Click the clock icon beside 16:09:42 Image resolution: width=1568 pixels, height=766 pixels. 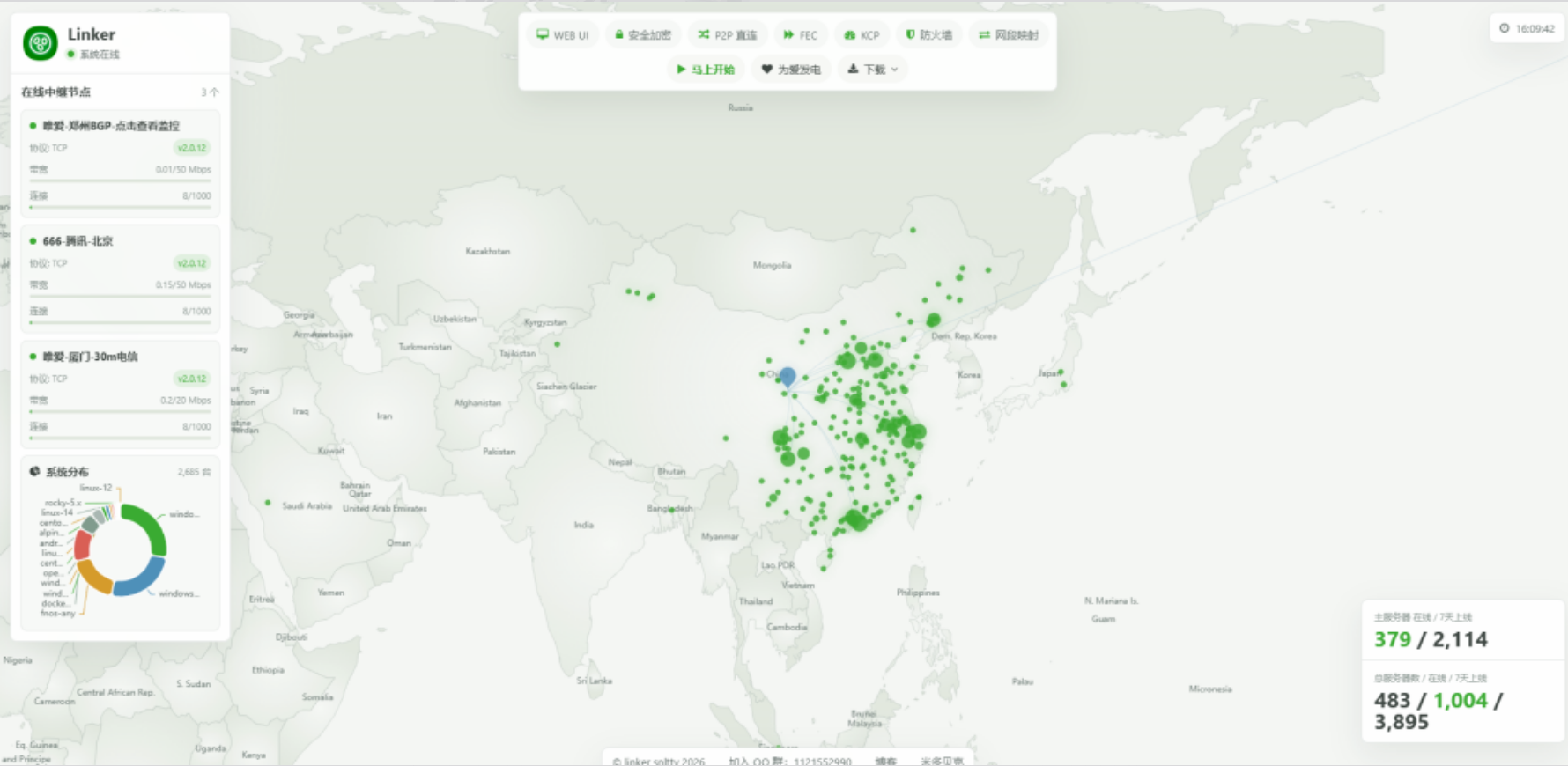coord(1505,28)
